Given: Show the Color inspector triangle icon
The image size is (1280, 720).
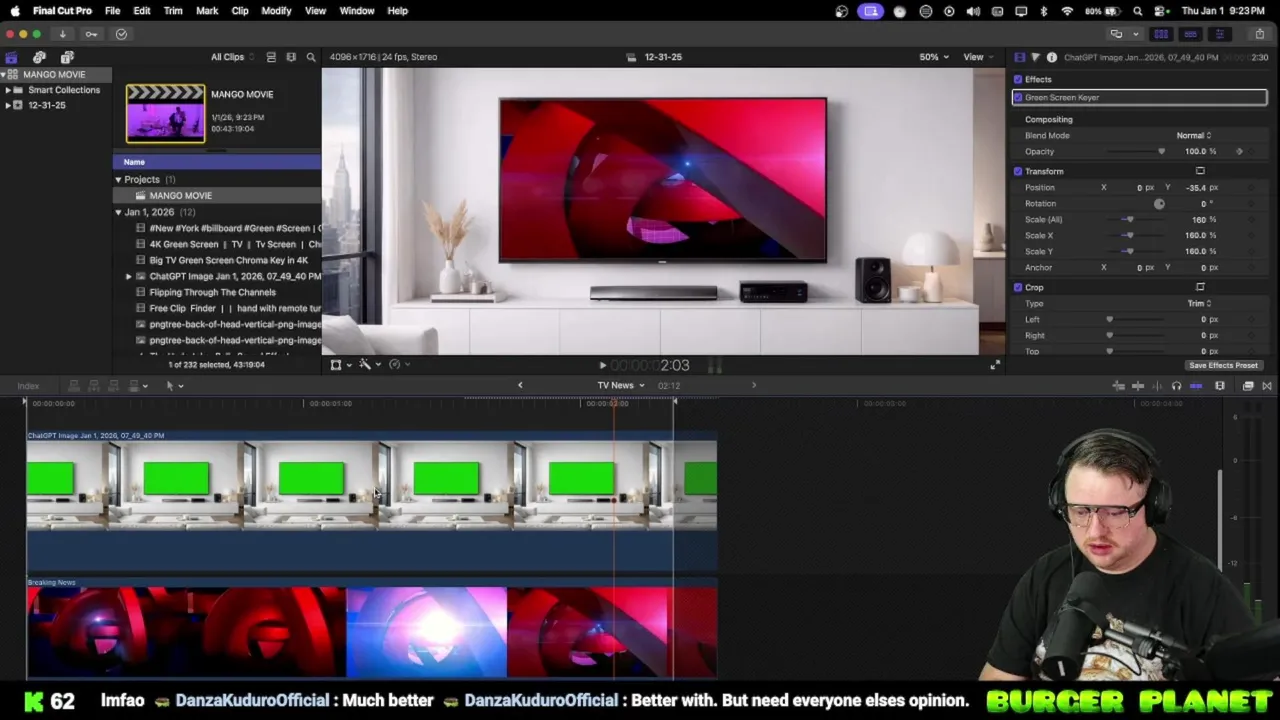Looking at the screenshot, I should [x=1035, y=57].
